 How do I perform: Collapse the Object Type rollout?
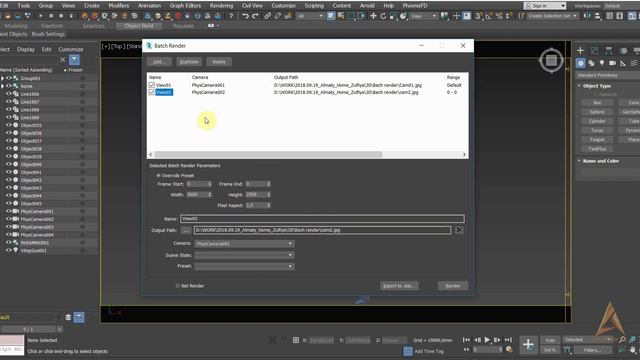click(x=597, y=86)
